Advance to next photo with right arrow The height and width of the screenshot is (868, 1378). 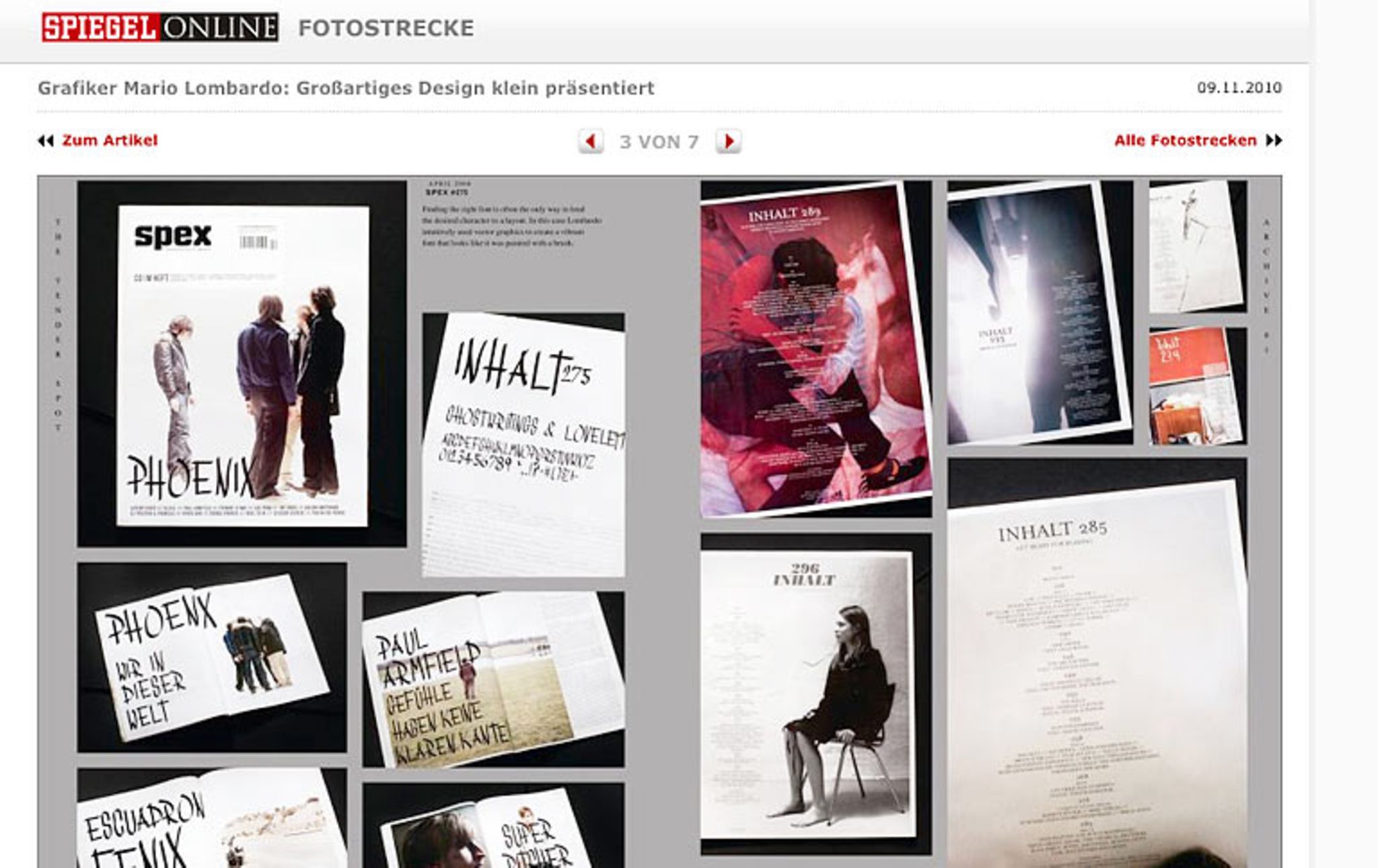(728, 141)
